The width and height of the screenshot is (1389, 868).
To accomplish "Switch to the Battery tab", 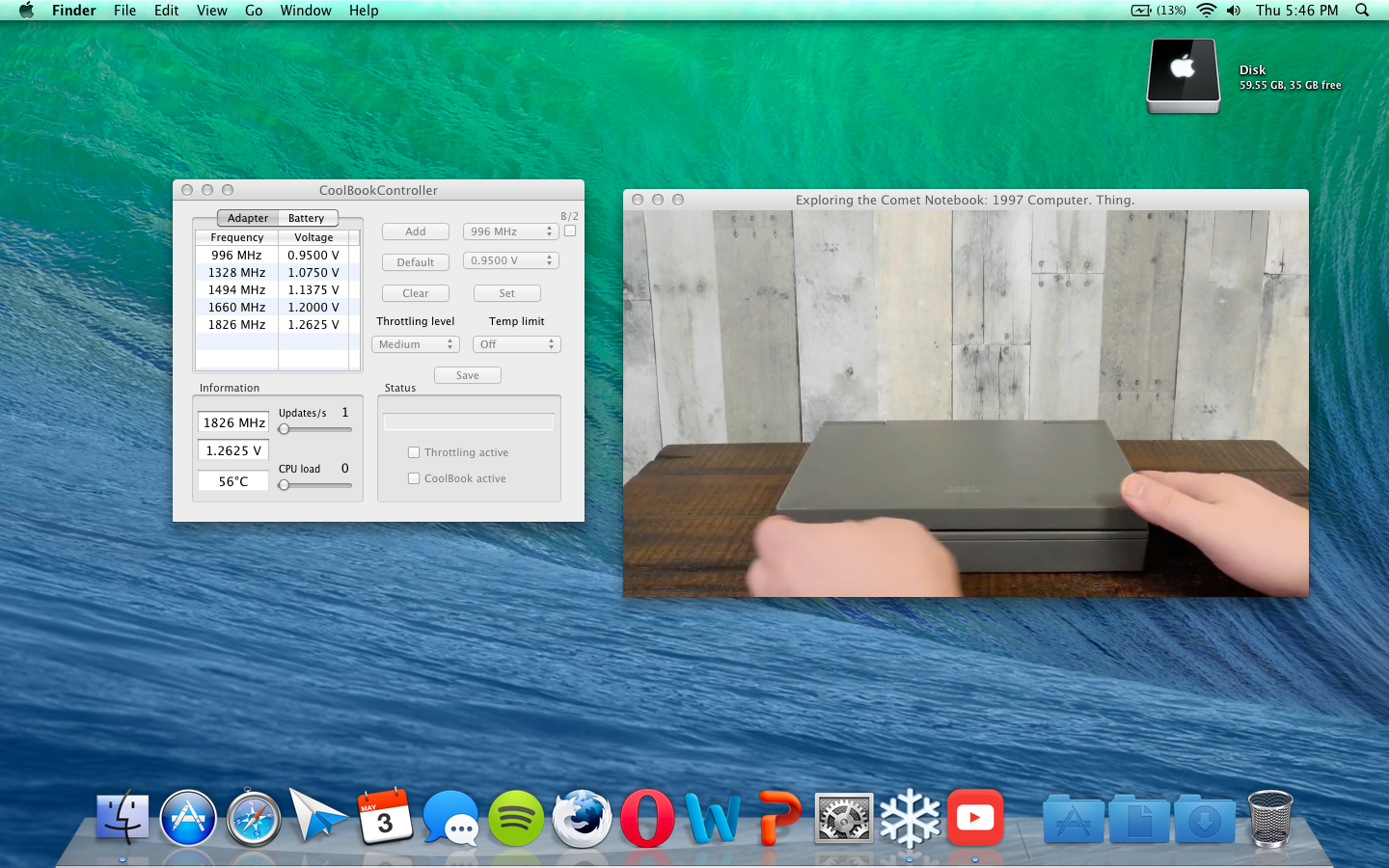I will 307,218.
